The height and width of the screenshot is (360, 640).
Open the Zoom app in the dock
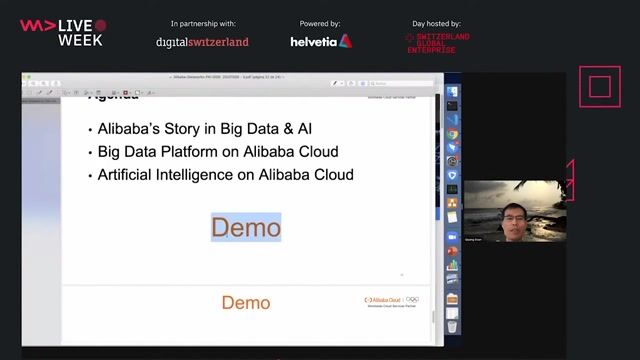point(452,237)
